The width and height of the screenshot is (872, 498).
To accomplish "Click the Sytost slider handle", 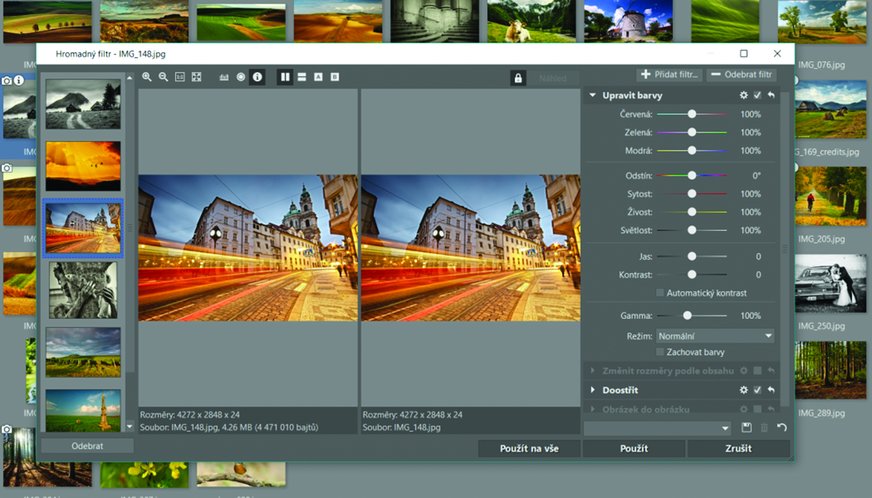I will (x=692, y=194).
